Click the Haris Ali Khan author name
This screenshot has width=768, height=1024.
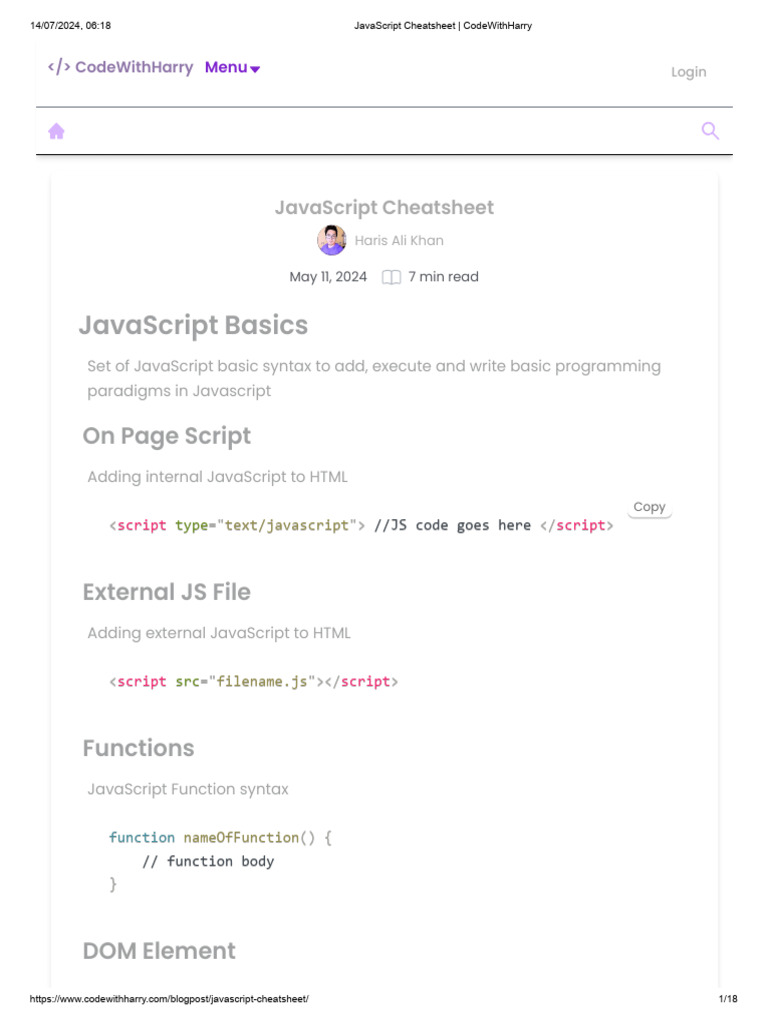pos(399,240)
